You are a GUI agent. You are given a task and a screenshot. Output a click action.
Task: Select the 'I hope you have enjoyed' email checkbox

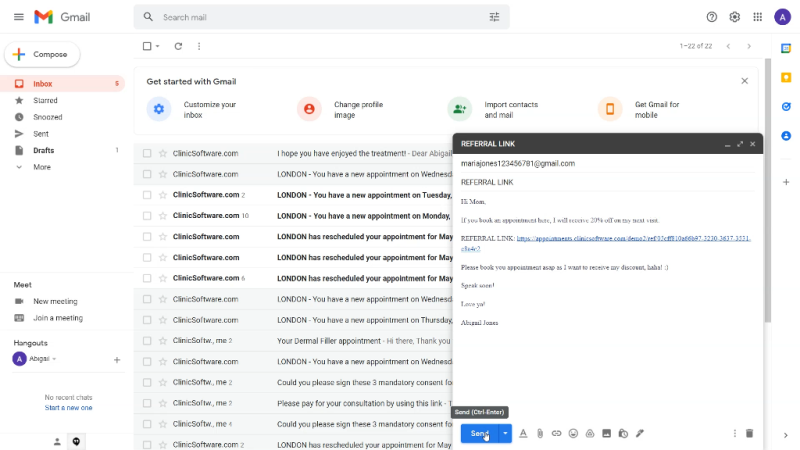(x=147, y=153)
